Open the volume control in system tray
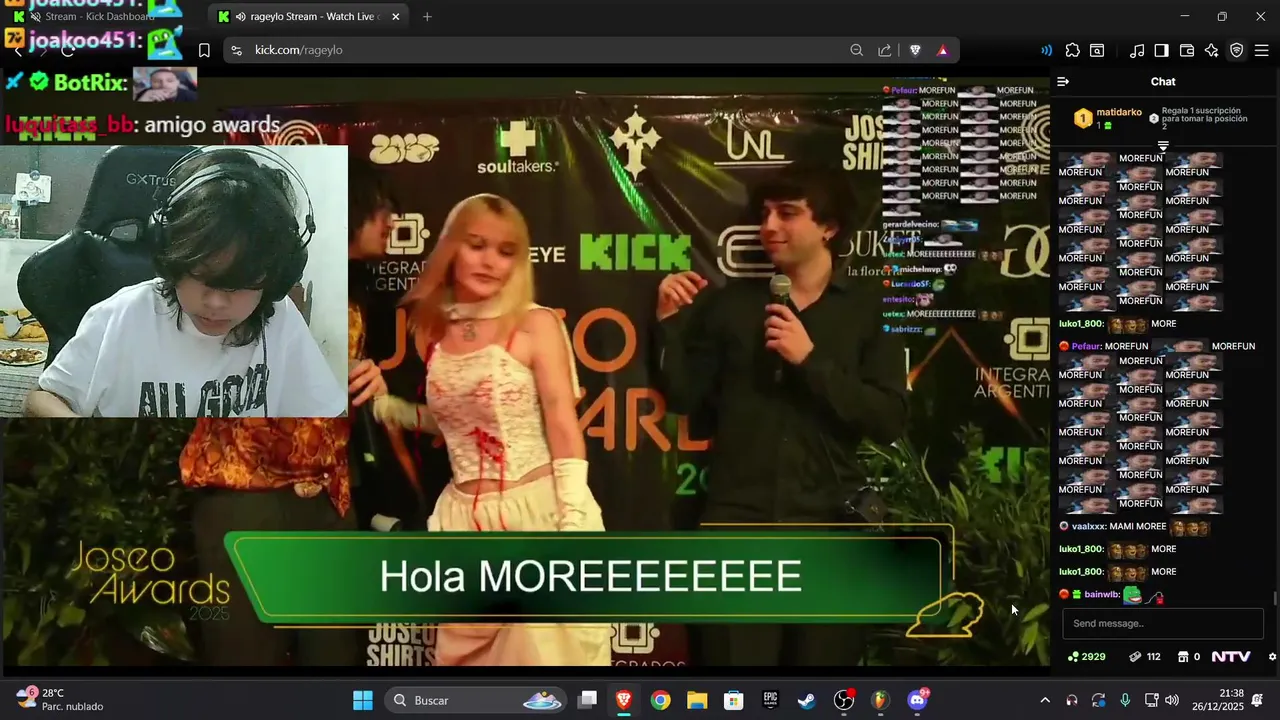The width and height of the screenshot is (1280, 720). pos(1172,700)
